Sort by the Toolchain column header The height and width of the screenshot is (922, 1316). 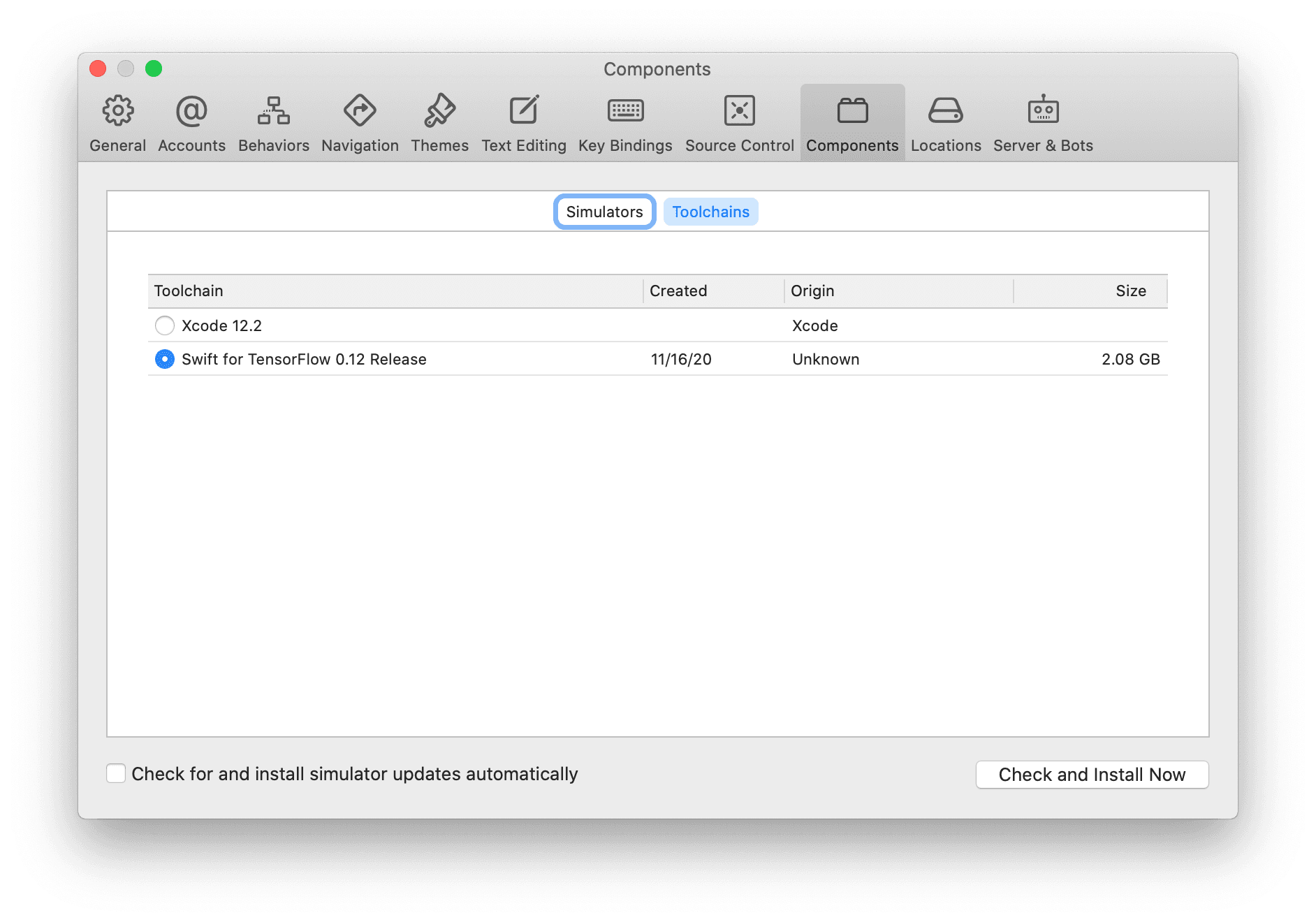coord(395,291)
